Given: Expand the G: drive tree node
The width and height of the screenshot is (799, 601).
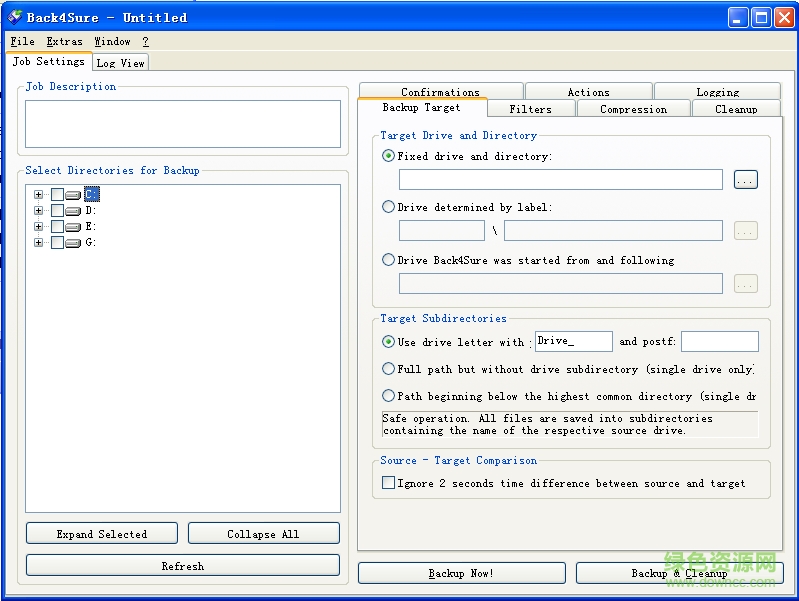Looking at the screenshot, I should coord(39,243).
